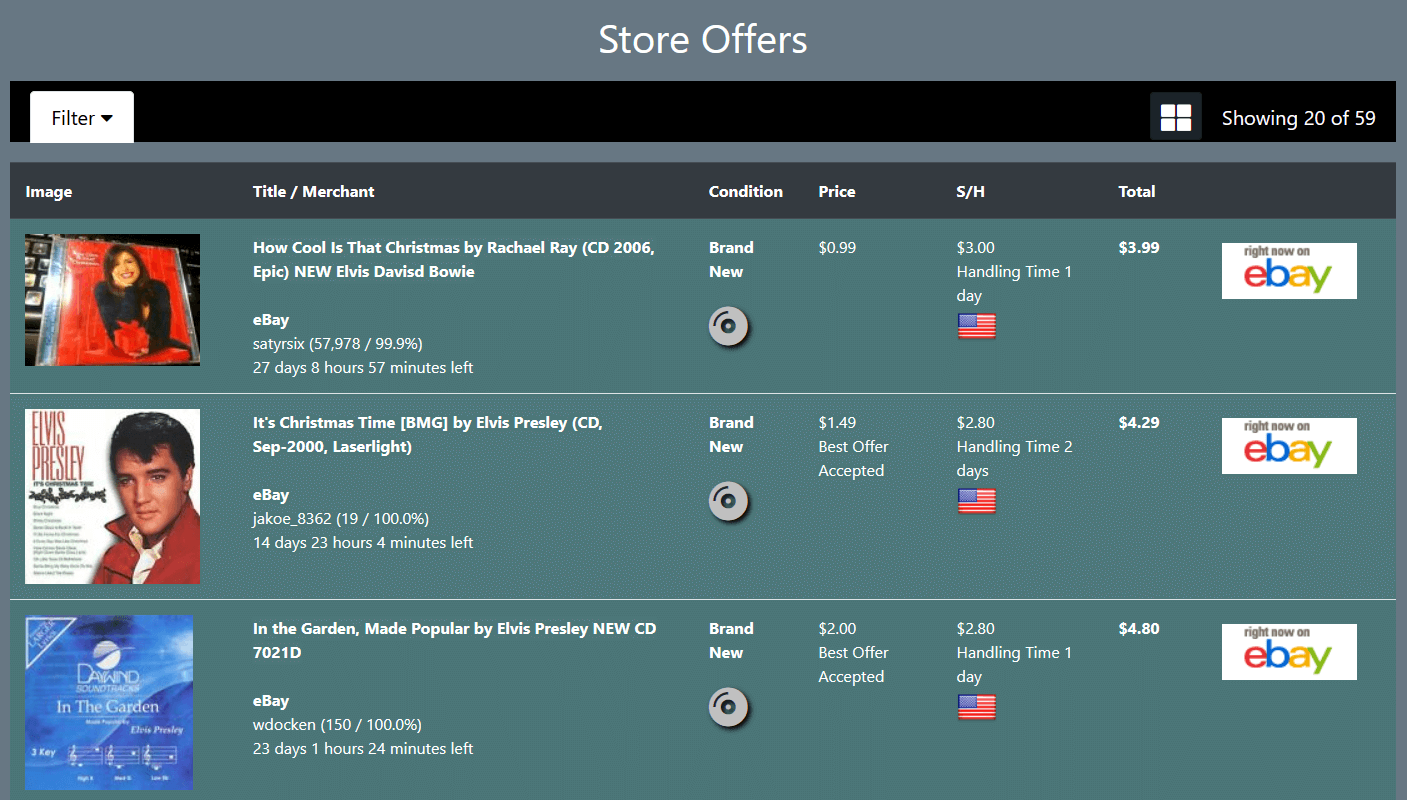The height and width of the screenshot is (800, 1407).
Task: Open the Filter dropdown
Action: pyautogui.click(x=82, y=118)
